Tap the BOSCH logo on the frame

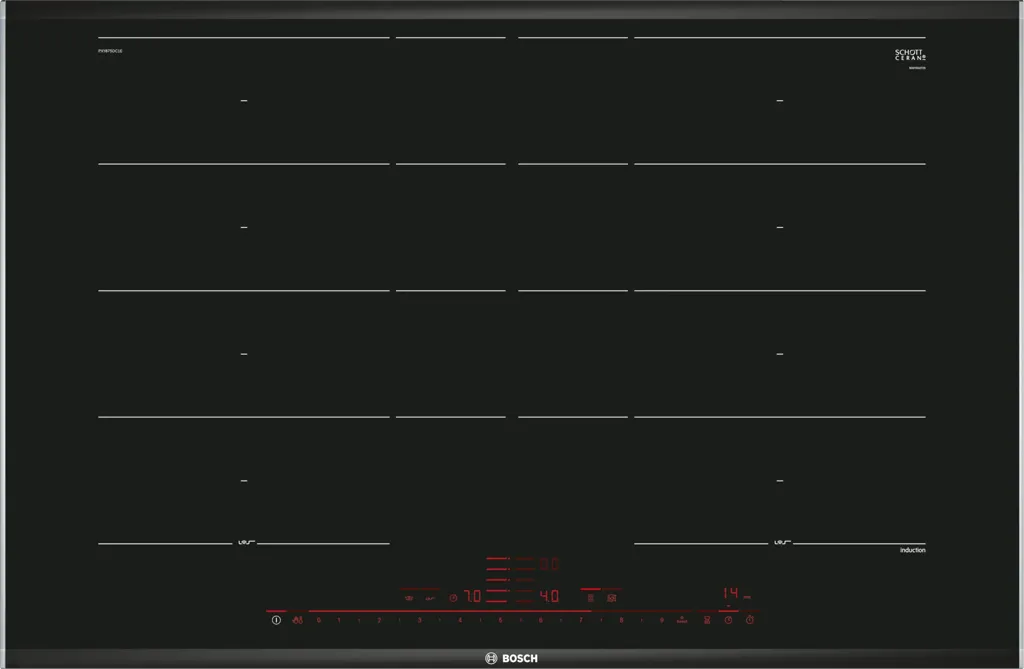(511, 659)
